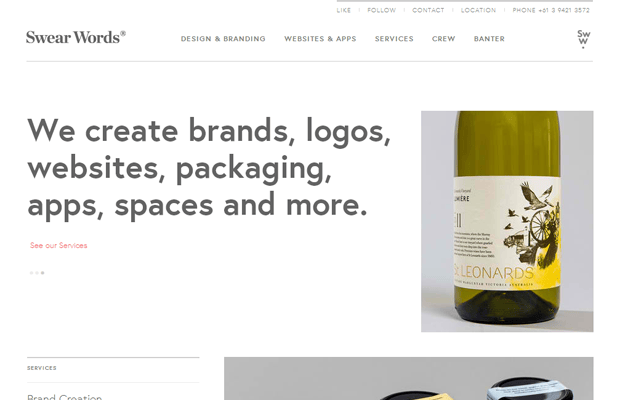This screenshot has width=620, height=400.
Task: Select the third active slideshow dot
Action: [x=42, y=273]
